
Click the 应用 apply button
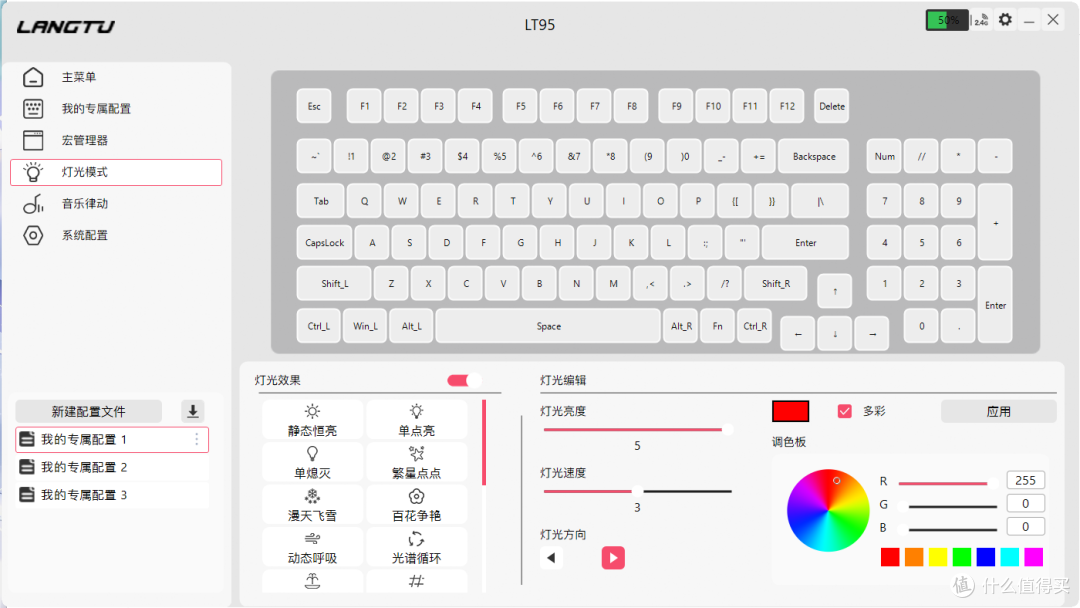tap(998, 411)
